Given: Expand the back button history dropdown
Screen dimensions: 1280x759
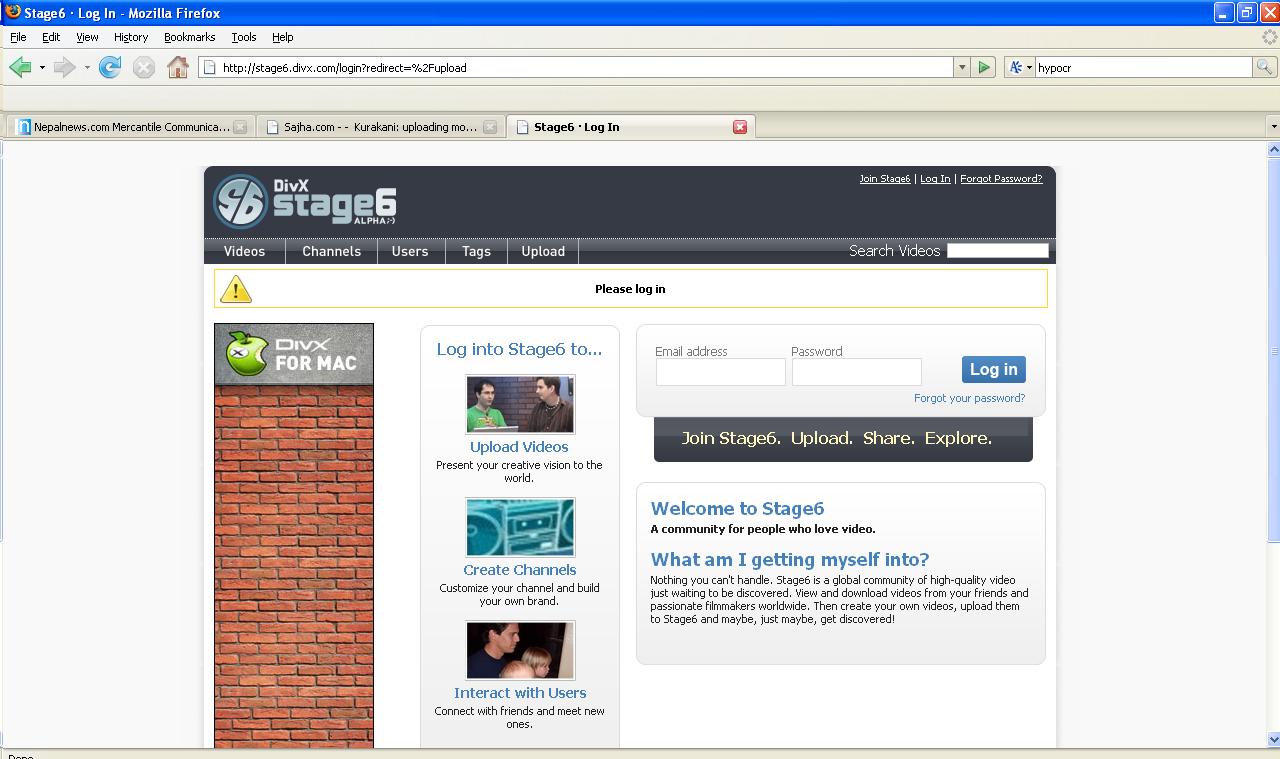Looking at the screenshot, I should click(x=42, y=67).
